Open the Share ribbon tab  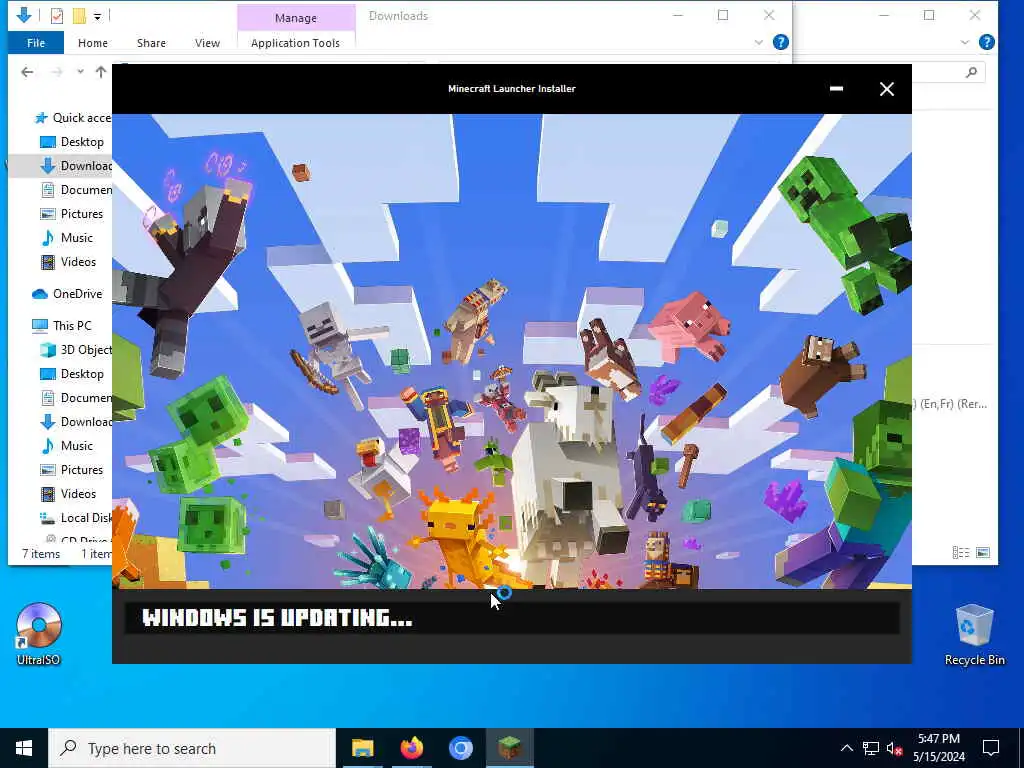(151, 43)
